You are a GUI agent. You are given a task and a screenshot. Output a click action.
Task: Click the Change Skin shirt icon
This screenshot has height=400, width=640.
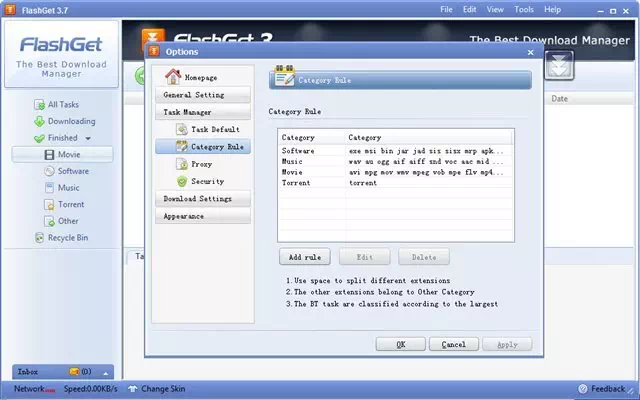[133, 389]
